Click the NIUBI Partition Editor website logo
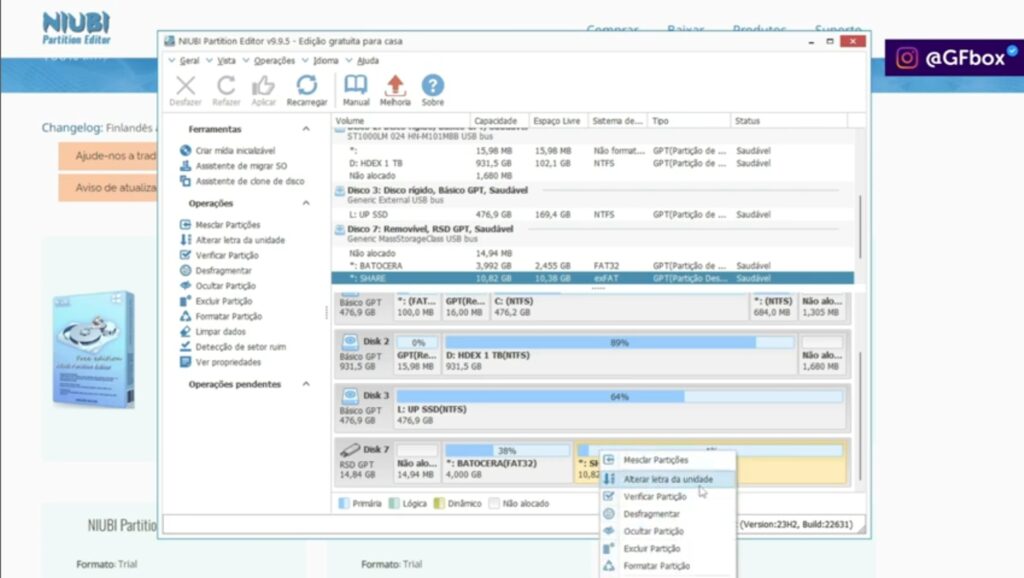This screenshot has width=1024, height=578. point(76,28)
